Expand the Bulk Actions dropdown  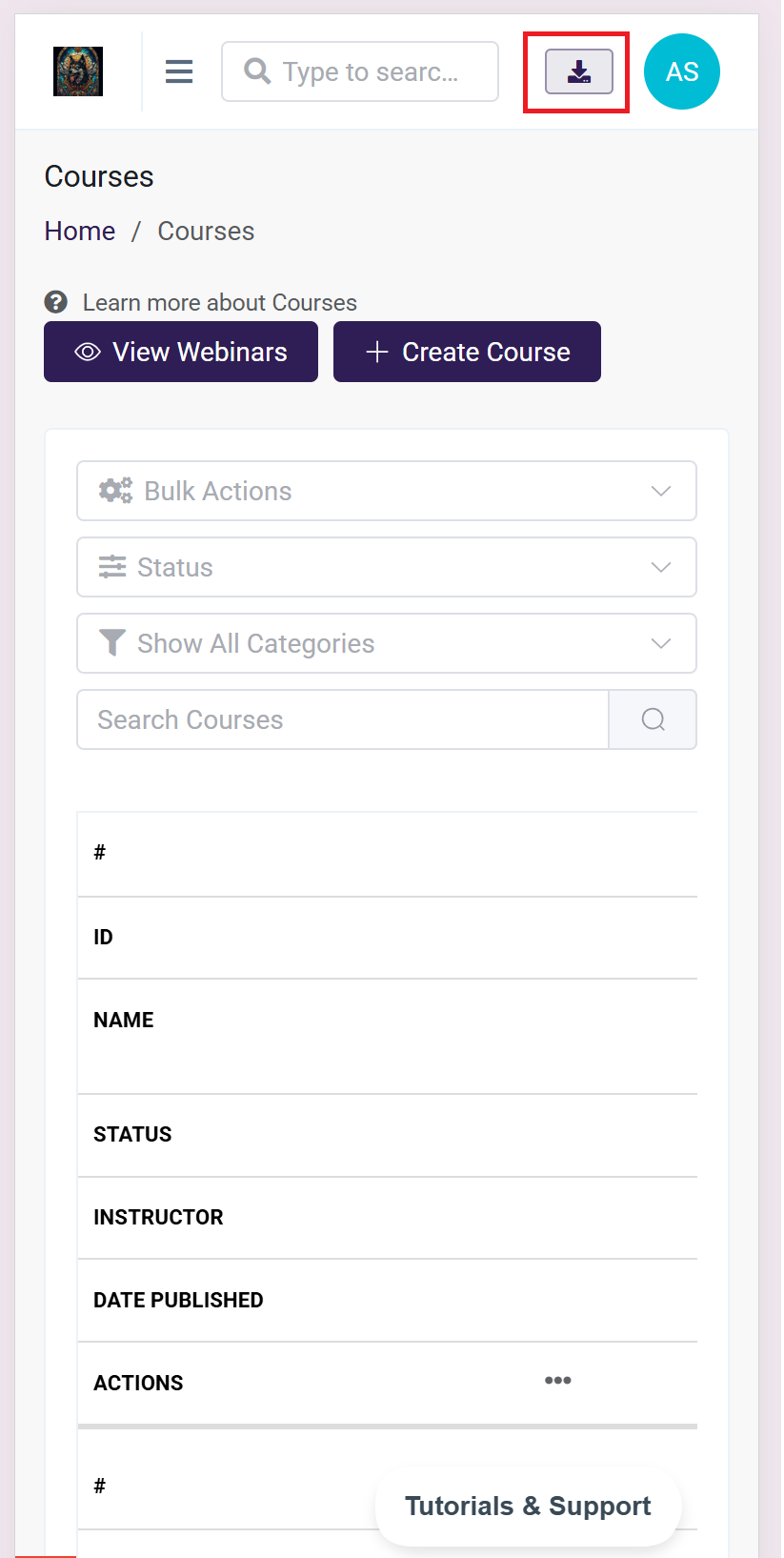pos(386,491)
